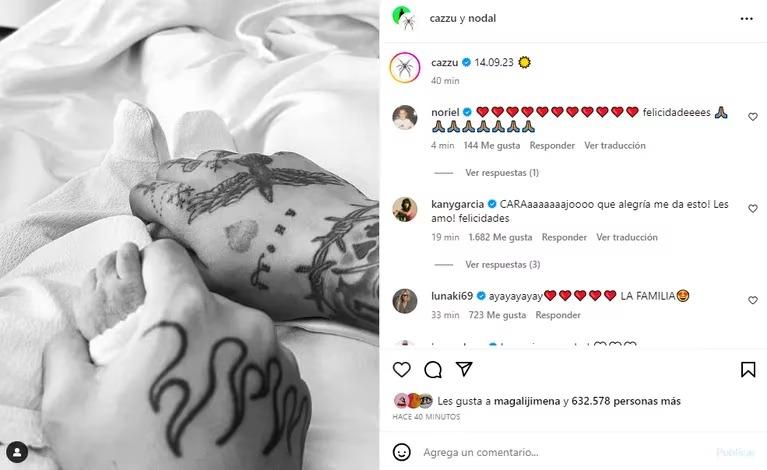Open lunaki69's profile avatar
The image size is (767, 470).
[405, 301]
